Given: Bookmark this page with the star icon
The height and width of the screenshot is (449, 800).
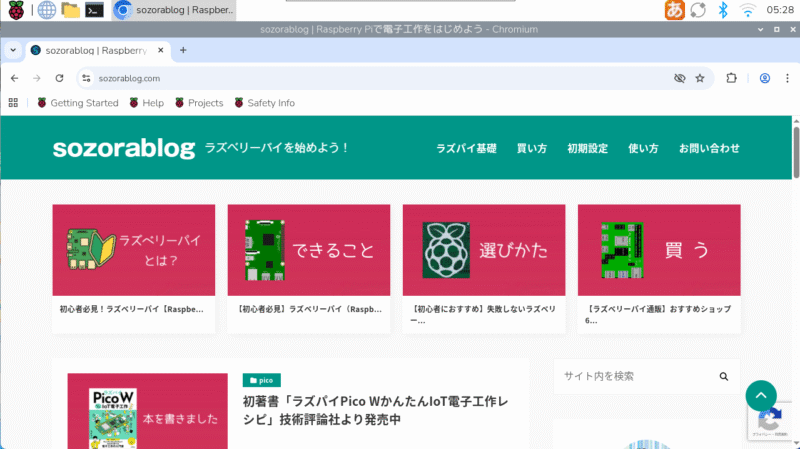Looking at the screenshot, I should (x=700, y=78).
